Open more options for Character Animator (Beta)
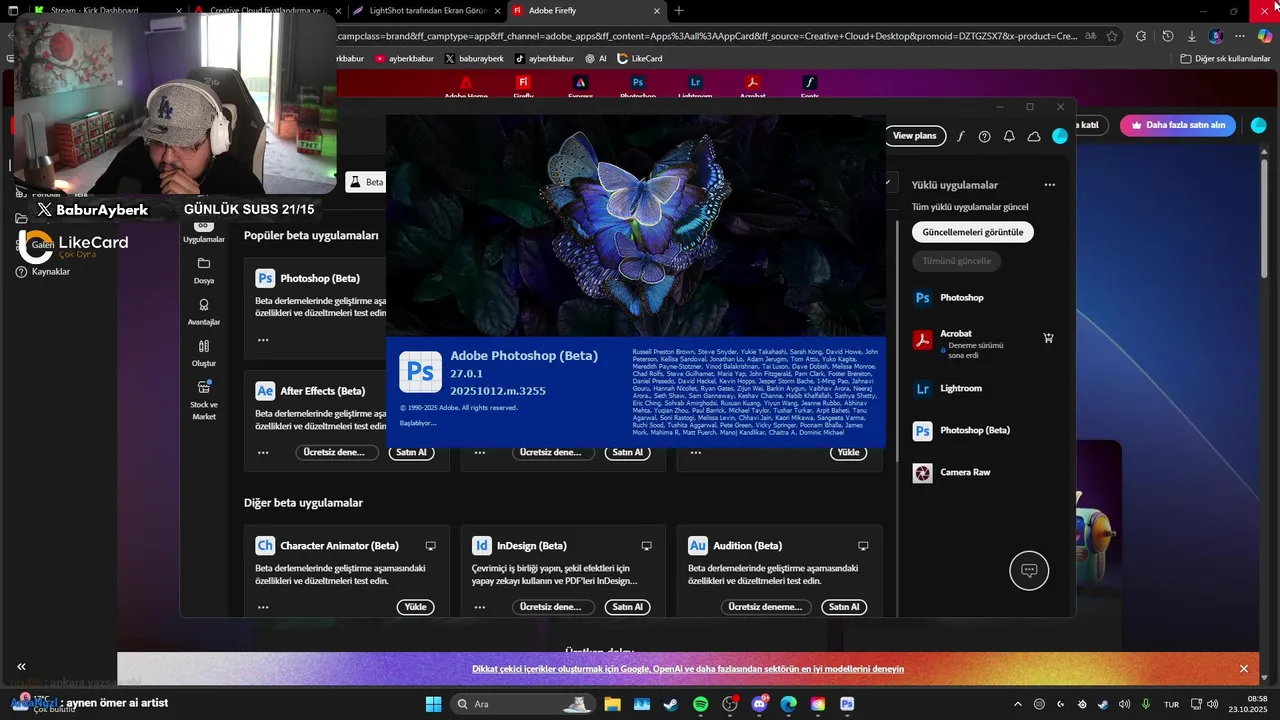The image size is (1280, 720). click(263, 607)
